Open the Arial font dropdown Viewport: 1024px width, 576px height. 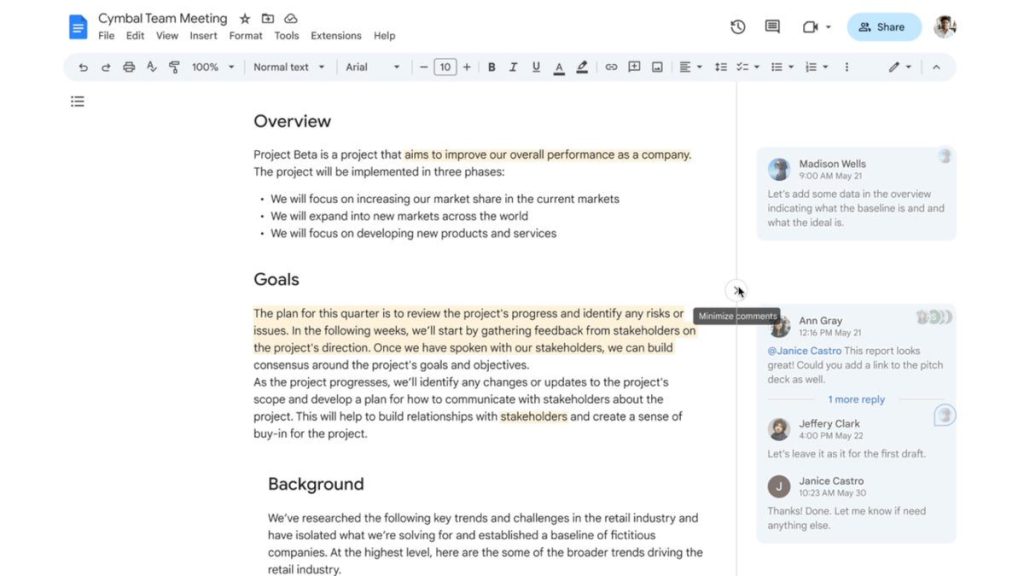[x=372, y=67]
